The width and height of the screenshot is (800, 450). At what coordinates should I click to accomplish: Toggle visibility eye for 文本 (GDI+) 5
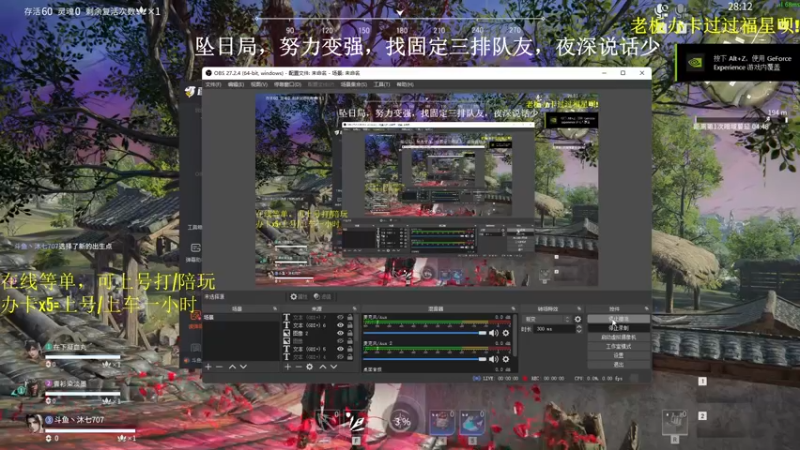[x=340, y=349]
